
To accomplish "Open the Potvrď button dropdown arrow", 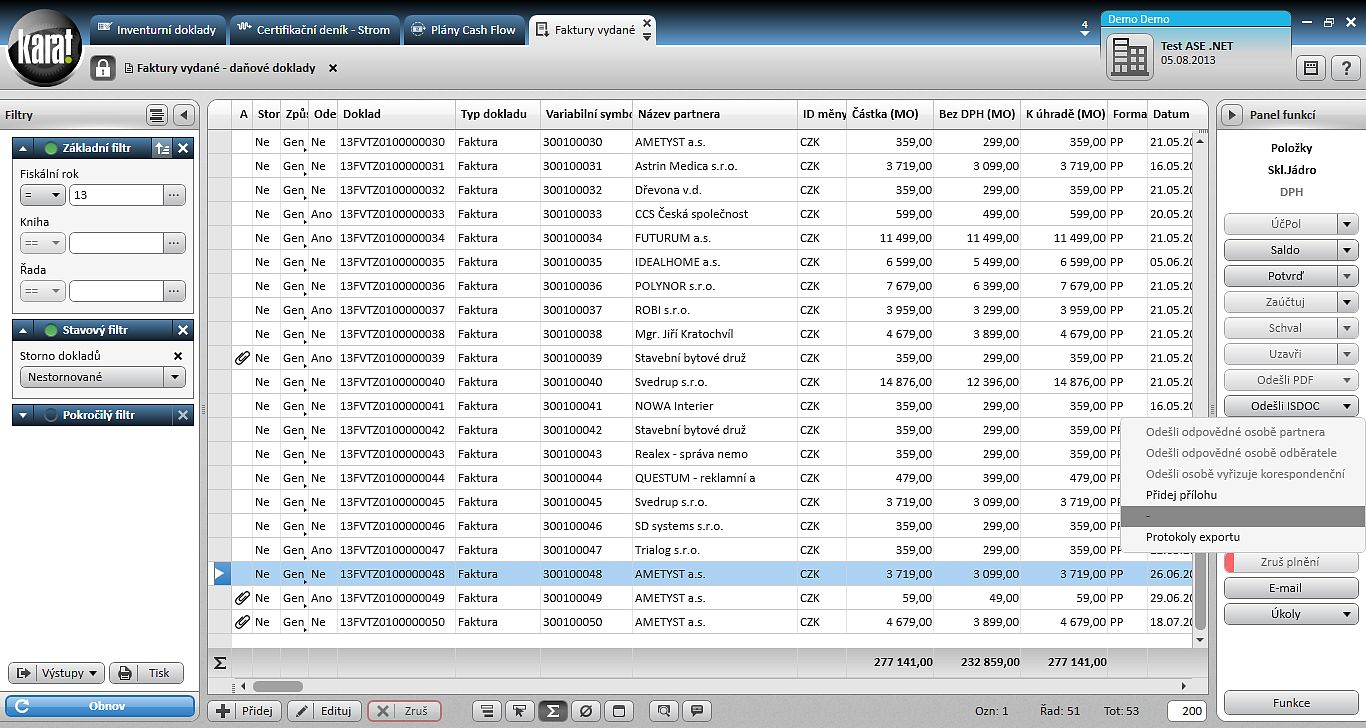I will (1348, 276).
